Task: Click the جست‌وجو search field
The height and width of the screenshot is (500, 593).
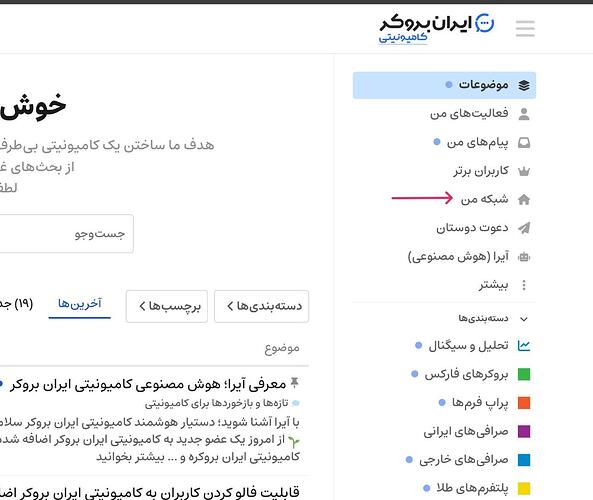Action: [67, 234]
